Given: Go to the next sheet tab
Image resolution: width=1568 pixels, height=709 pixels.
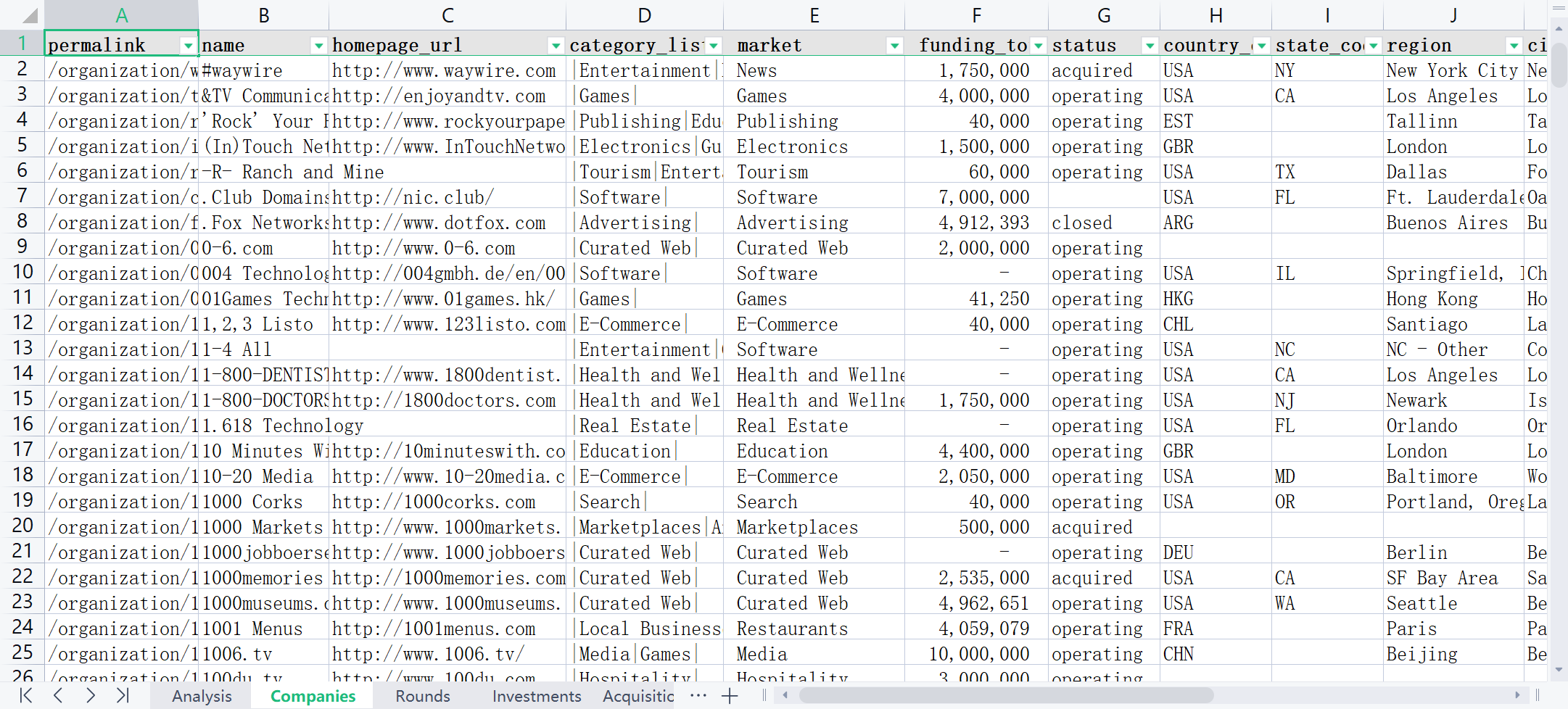Looking at the screenshot, I should click(90, 696).
